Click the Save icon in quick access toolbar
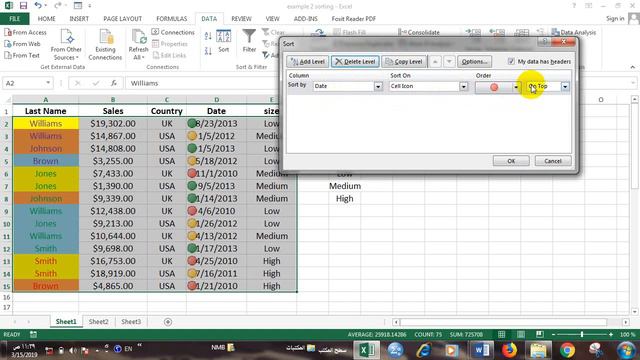Image resolution: width=640 pixels, height=360 pixels. click(x=23, y=6)
